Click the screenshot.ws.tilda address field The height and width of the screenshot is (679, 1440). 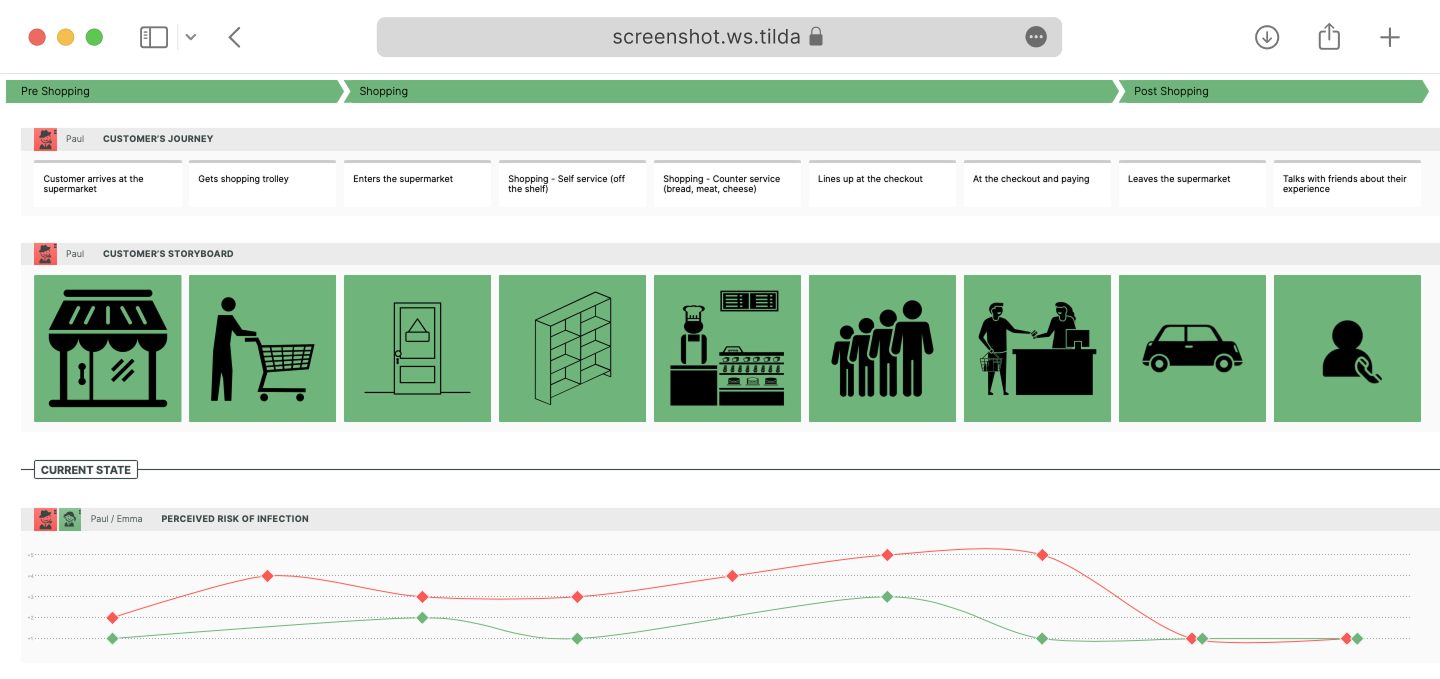click(x=719, y=37)
